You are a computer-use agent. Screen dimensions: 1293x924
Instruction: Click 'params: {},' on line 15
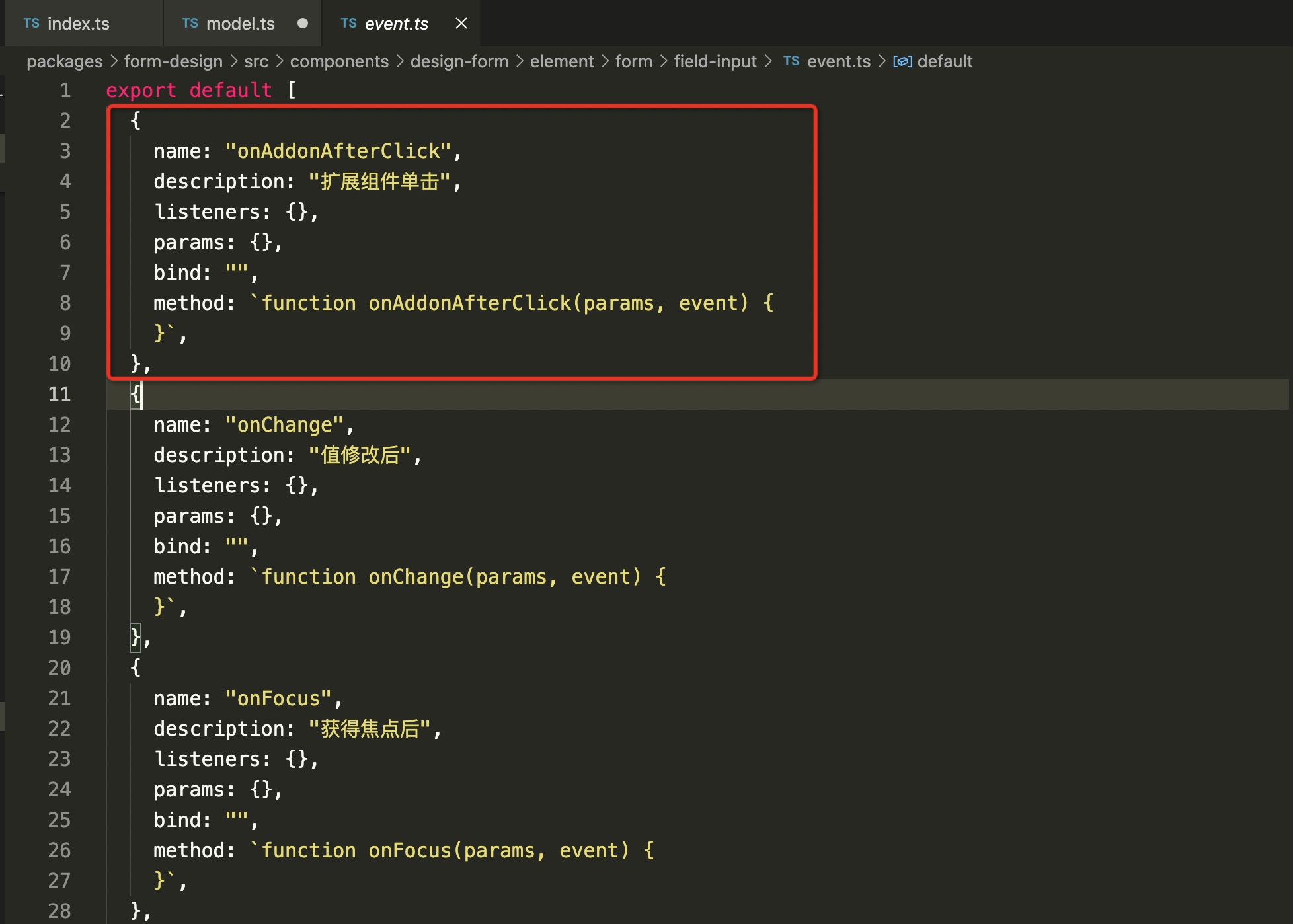[x=218, y=516]
